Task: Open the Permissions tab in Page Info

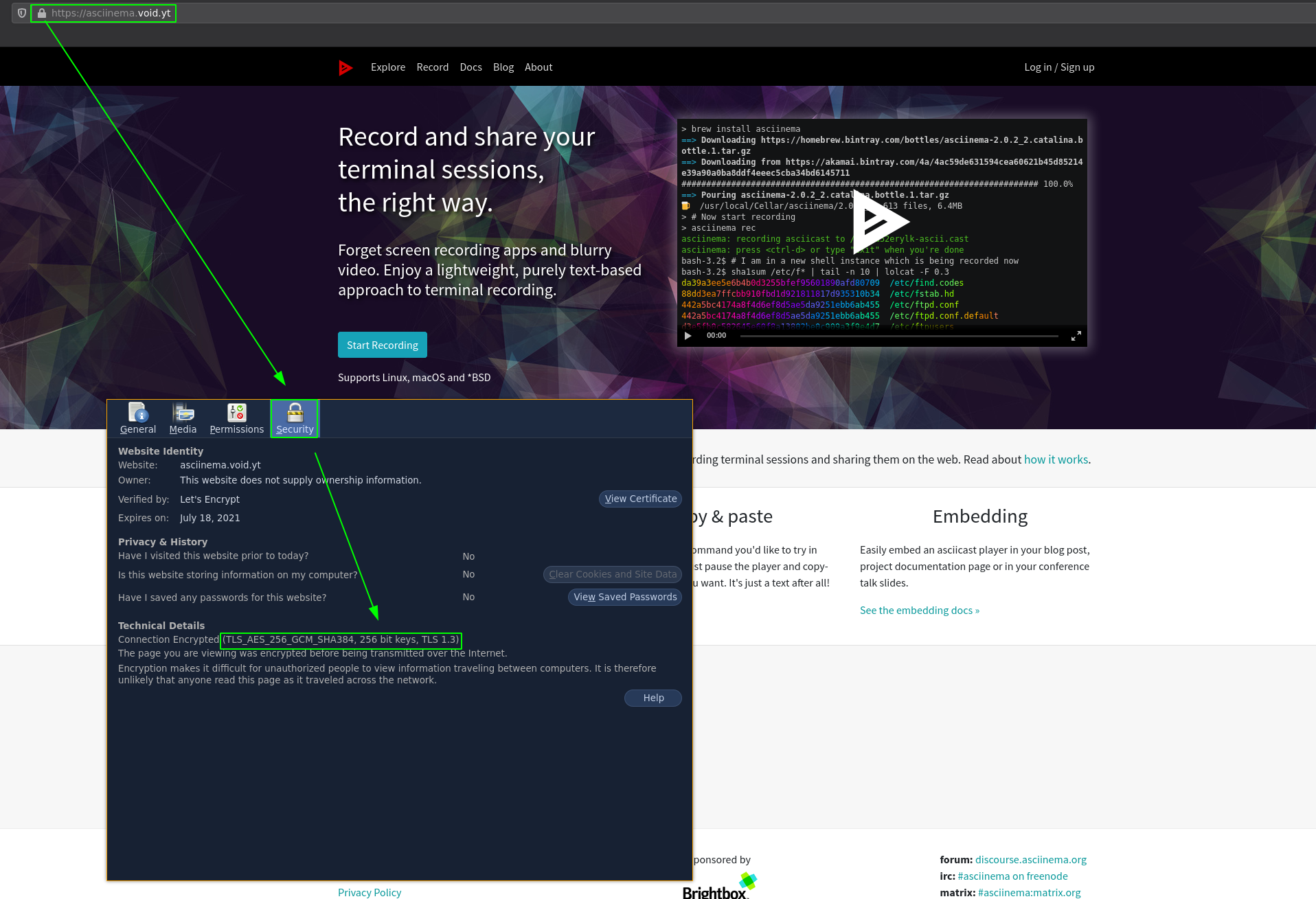Action: click(236, 418)
